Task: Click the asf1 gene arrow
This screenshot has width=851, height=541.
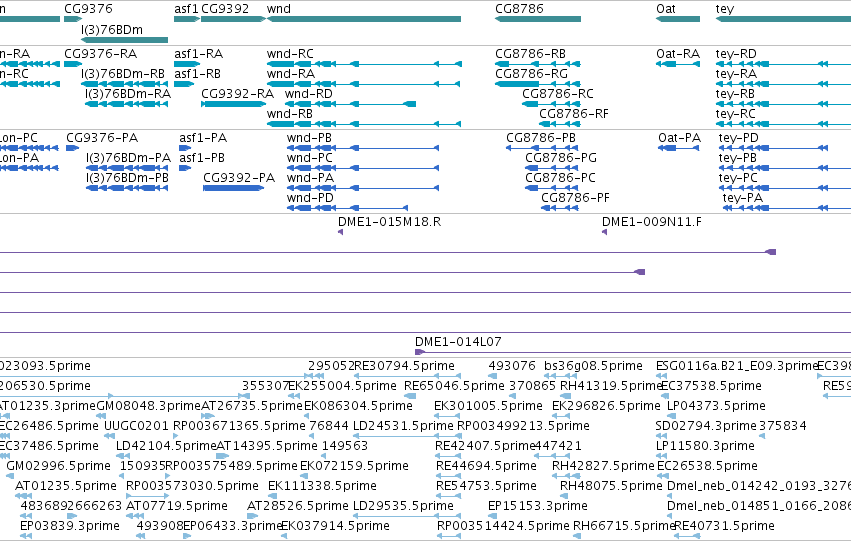Action: click(x=187, y=19)
